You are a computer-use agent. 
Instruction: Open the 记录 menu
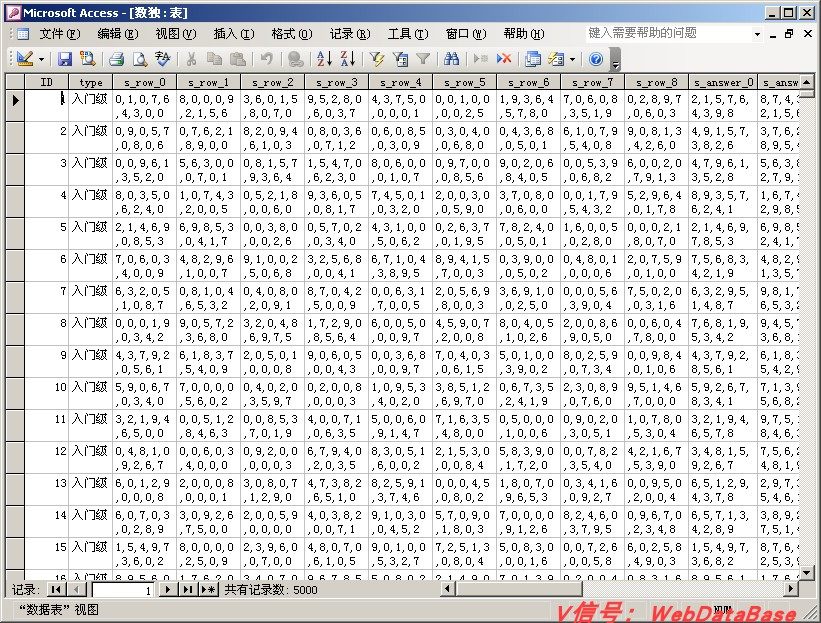(x=350, y=34)
